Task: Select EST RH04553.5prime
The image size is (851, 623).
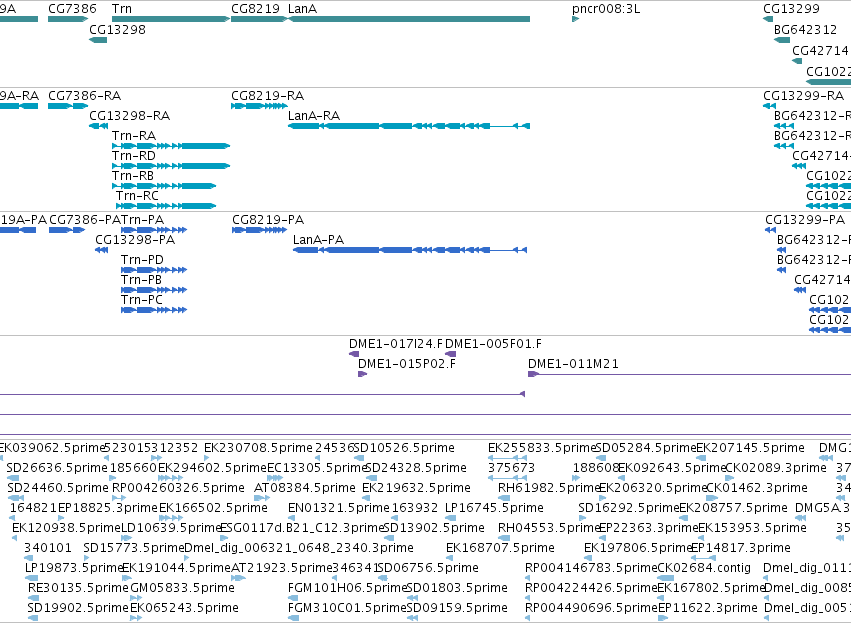Action: click(548, 528)
